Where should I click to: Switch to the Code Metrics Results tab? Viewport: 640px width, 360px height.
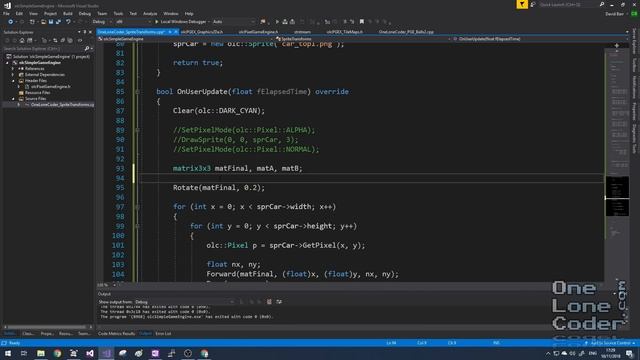(116, 333)
